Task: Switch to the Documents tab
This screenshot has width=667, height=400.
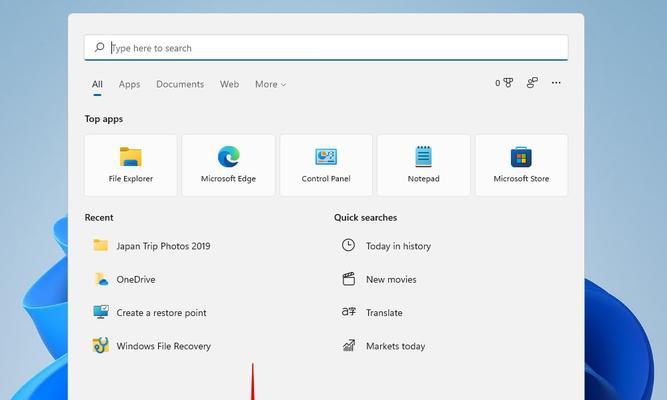Action: click(x=180, y=84)
